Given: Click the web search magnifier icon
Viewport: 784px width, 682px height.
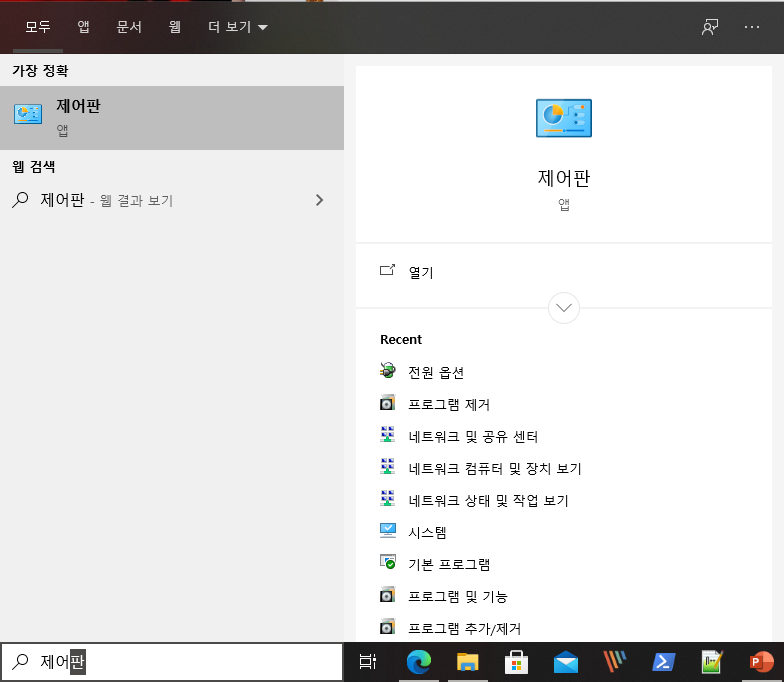Looking at the screenshot, I should pos(20,200).
